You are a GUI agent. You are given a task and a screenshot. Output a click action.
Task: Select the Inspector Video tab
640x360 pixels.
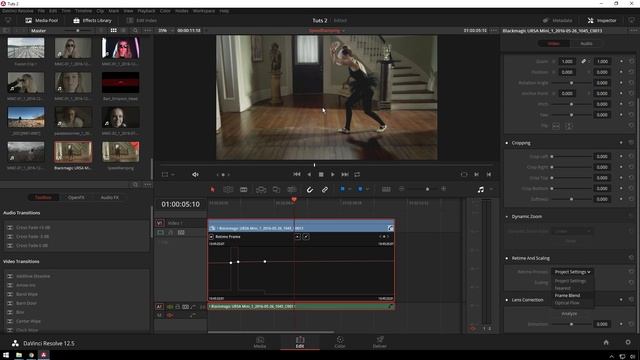click(553, 43)
